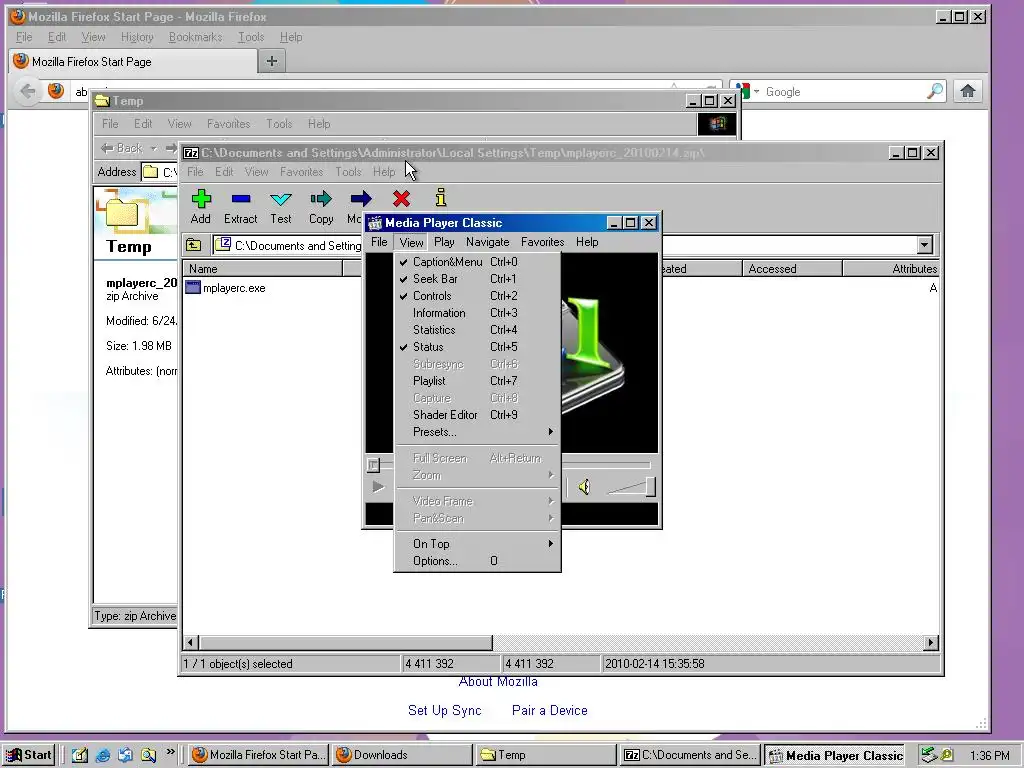This screenshot has height=768, width=1024.
Task: Go up one folder in 7-Zip
Action: click(193, 245)
